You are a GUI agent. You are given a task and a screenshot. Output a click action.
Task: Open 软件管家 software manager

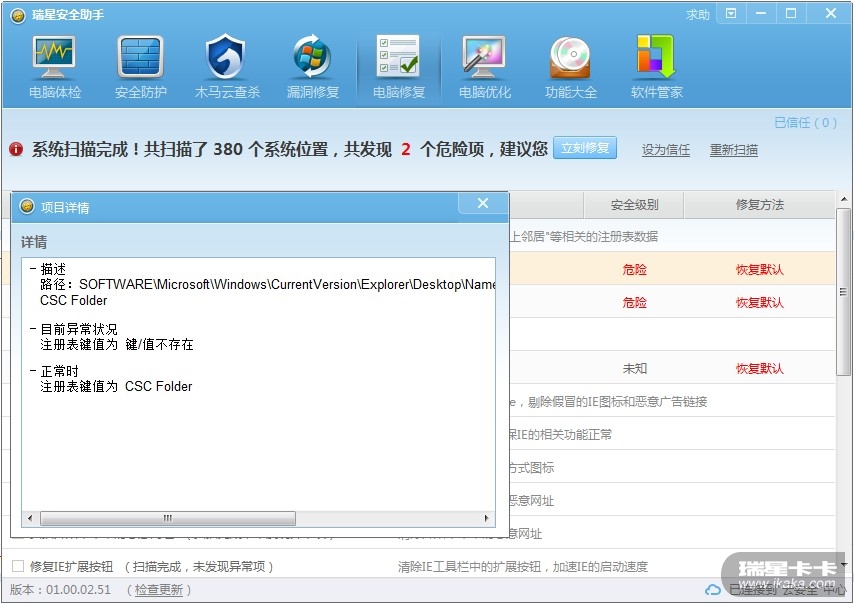click(x=657, y=67)
